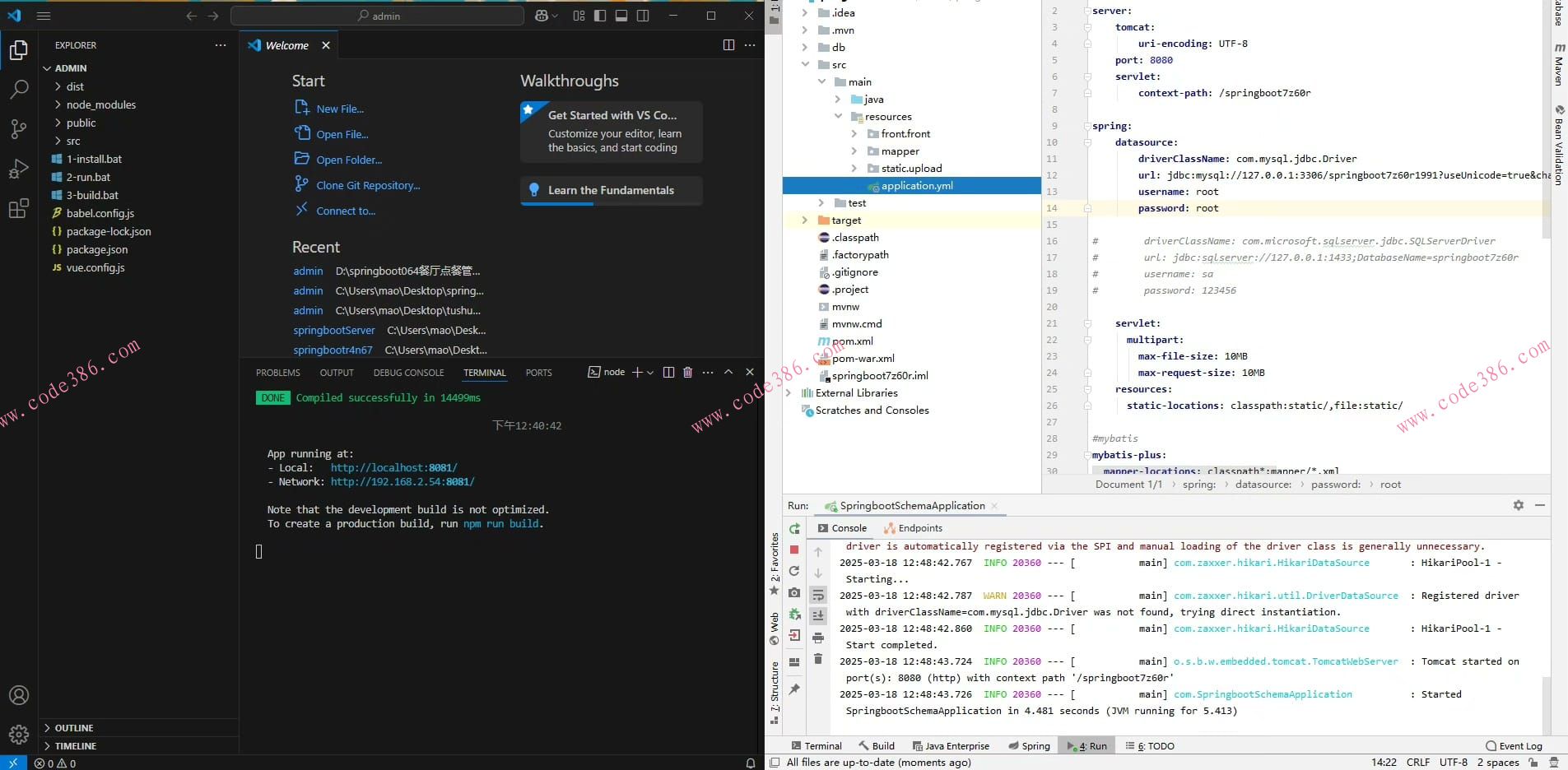Click the admin search box in title bar
Image resolution: width=1568 pixels, height=770 pixels.
(377, 16)
